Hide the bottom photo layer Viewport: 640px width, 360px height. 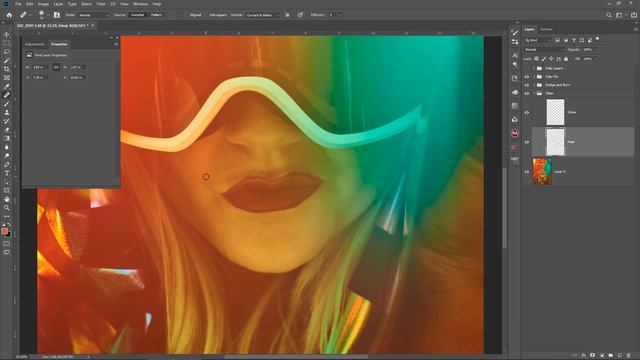point(527,172)
